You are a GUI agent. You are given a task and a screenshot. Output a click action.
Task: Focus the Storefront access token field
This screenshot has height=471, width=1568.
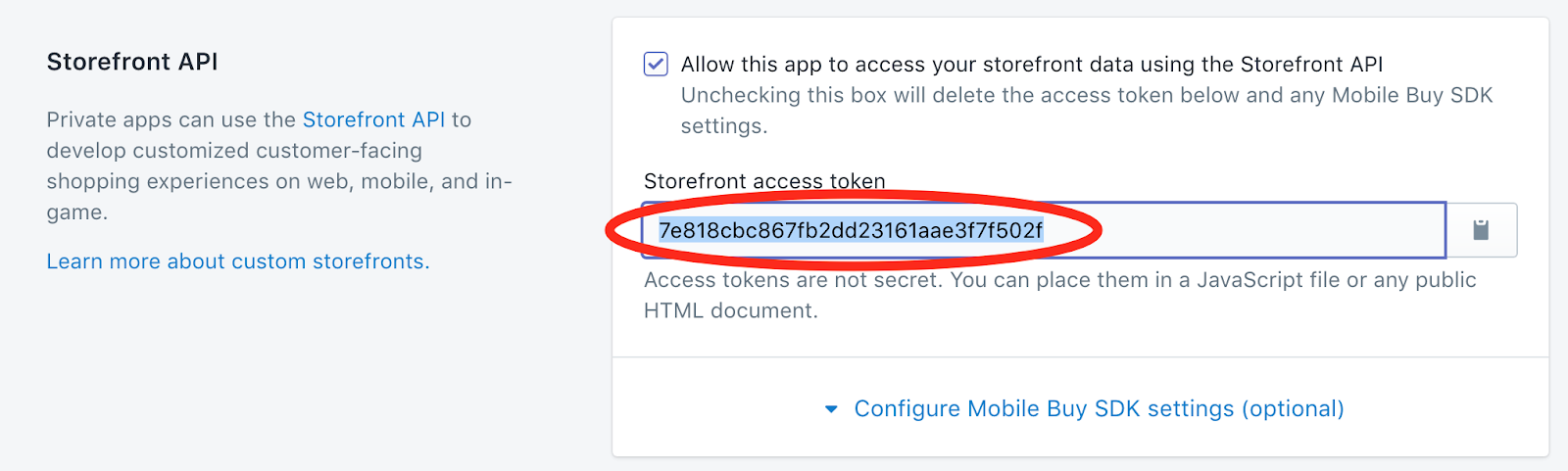tap(1044, 230)
